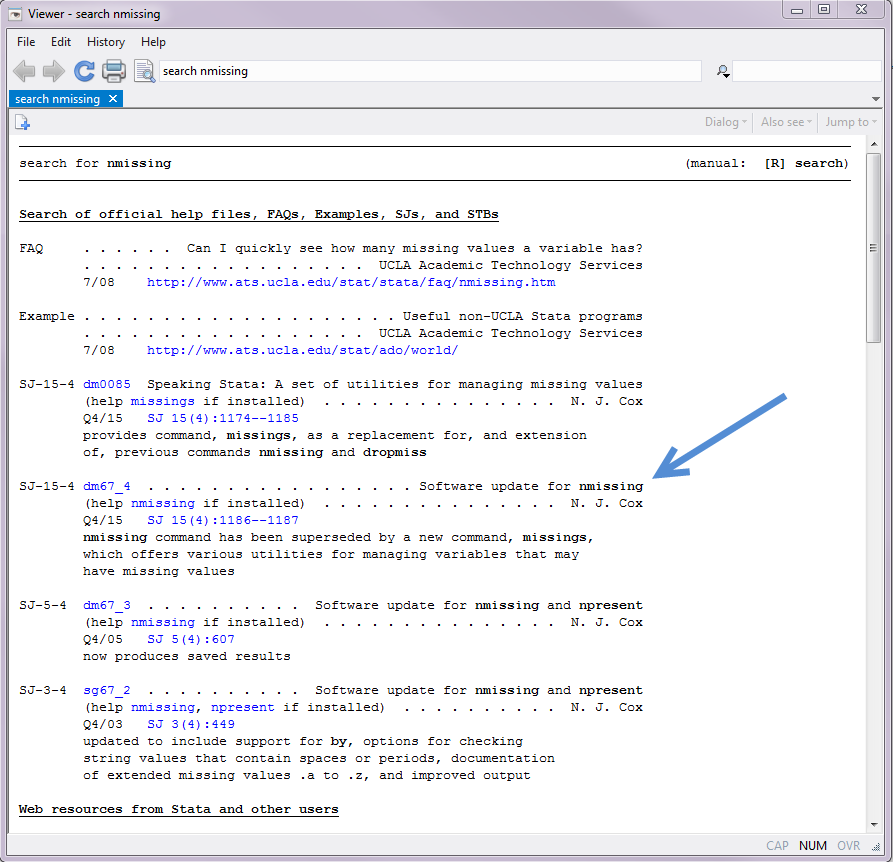This screenshot has width=893, height=862.
Task: Click the CAP status indicator
Action: 777,846
